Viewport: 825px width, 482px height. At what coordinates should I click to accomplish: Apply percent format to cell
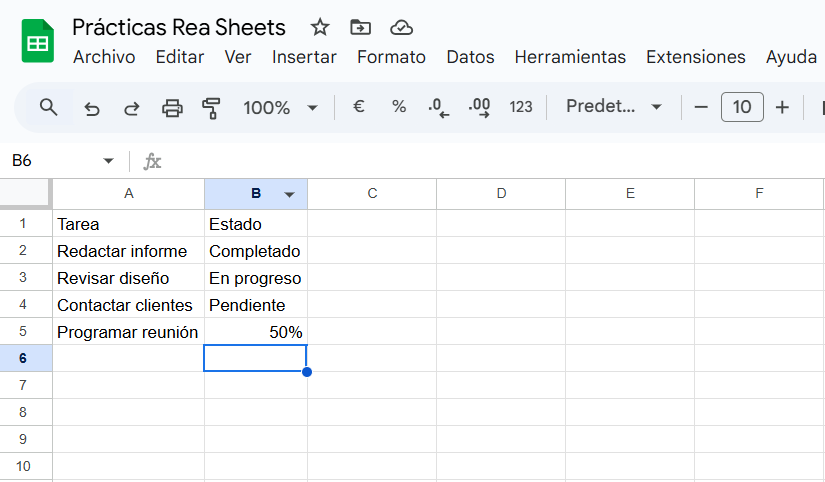pyautogui.click(x=398, y=107)
